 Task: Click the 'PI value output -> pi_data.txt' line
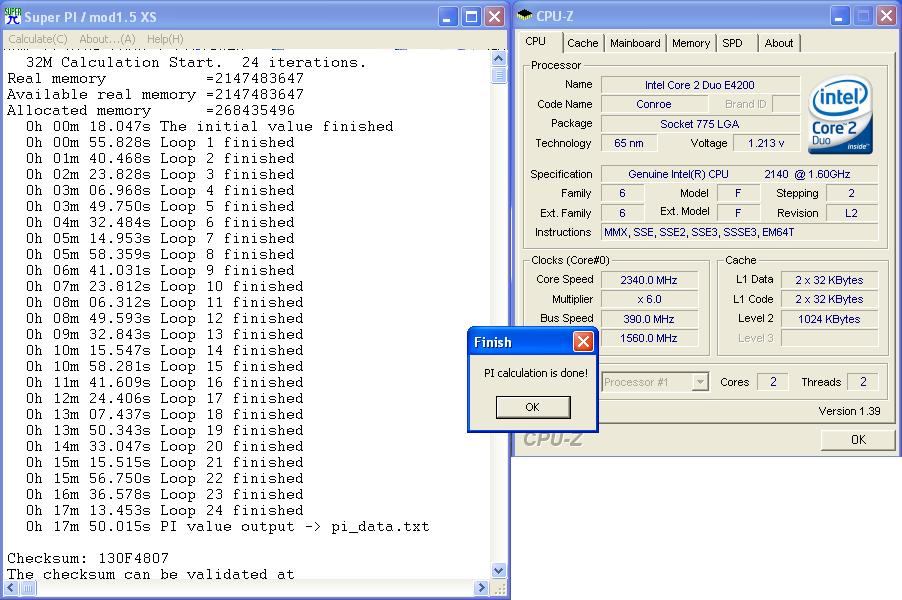click(x=228, y=527)
